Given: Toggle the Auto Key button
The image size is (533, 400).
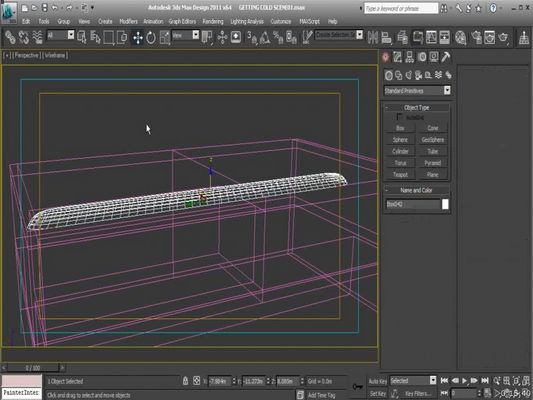Looking at the screenshot, I should click(x=377, y=381).
